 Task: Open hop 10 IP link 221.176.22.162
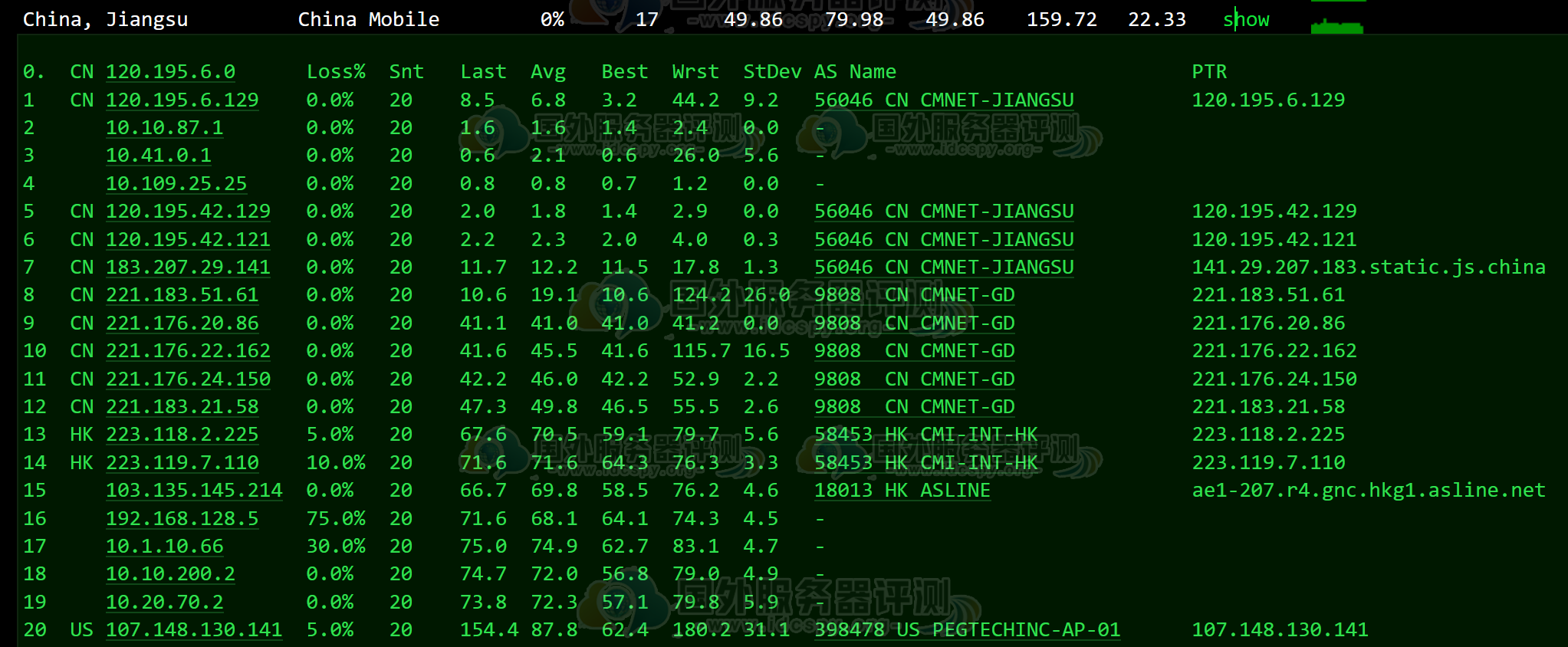pyautogui.click(x=188, y=351)
